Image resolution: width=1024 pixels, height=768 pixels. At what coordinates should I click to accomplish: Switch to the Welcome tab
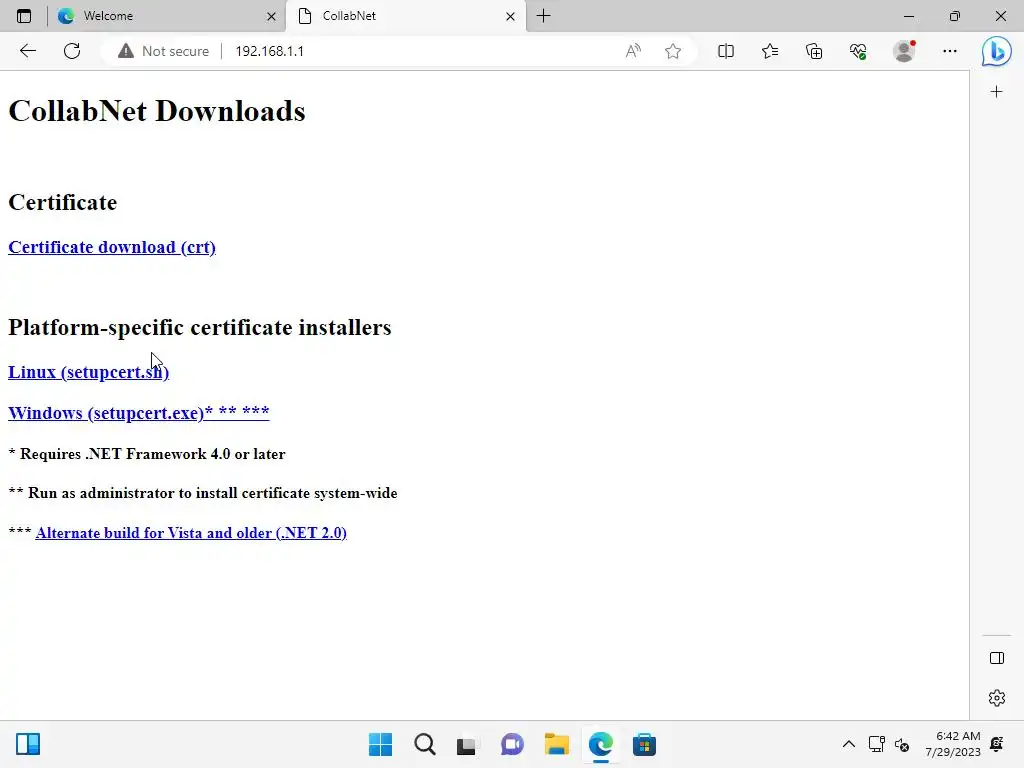click(167, 16)
